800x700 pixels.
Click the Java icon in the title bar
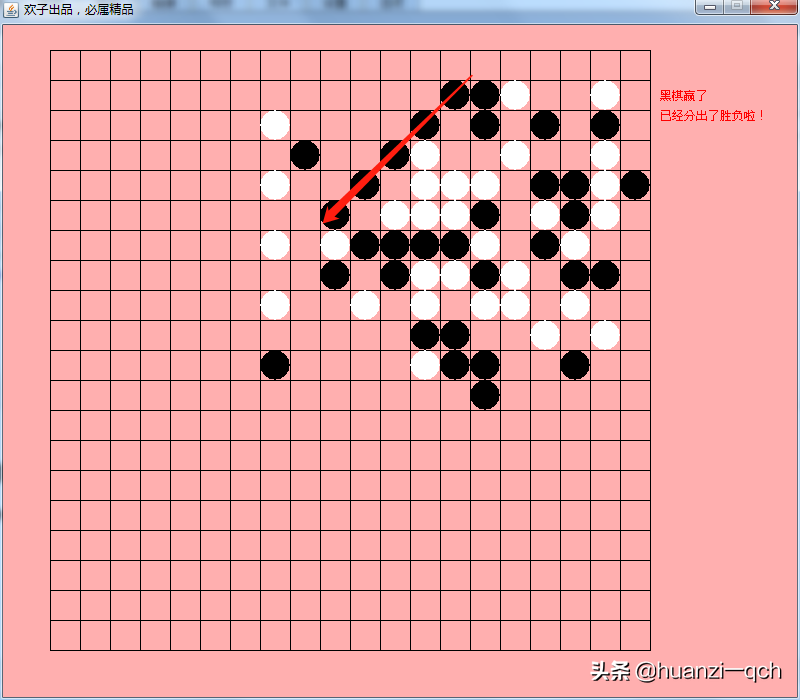(x=11, y=9)
